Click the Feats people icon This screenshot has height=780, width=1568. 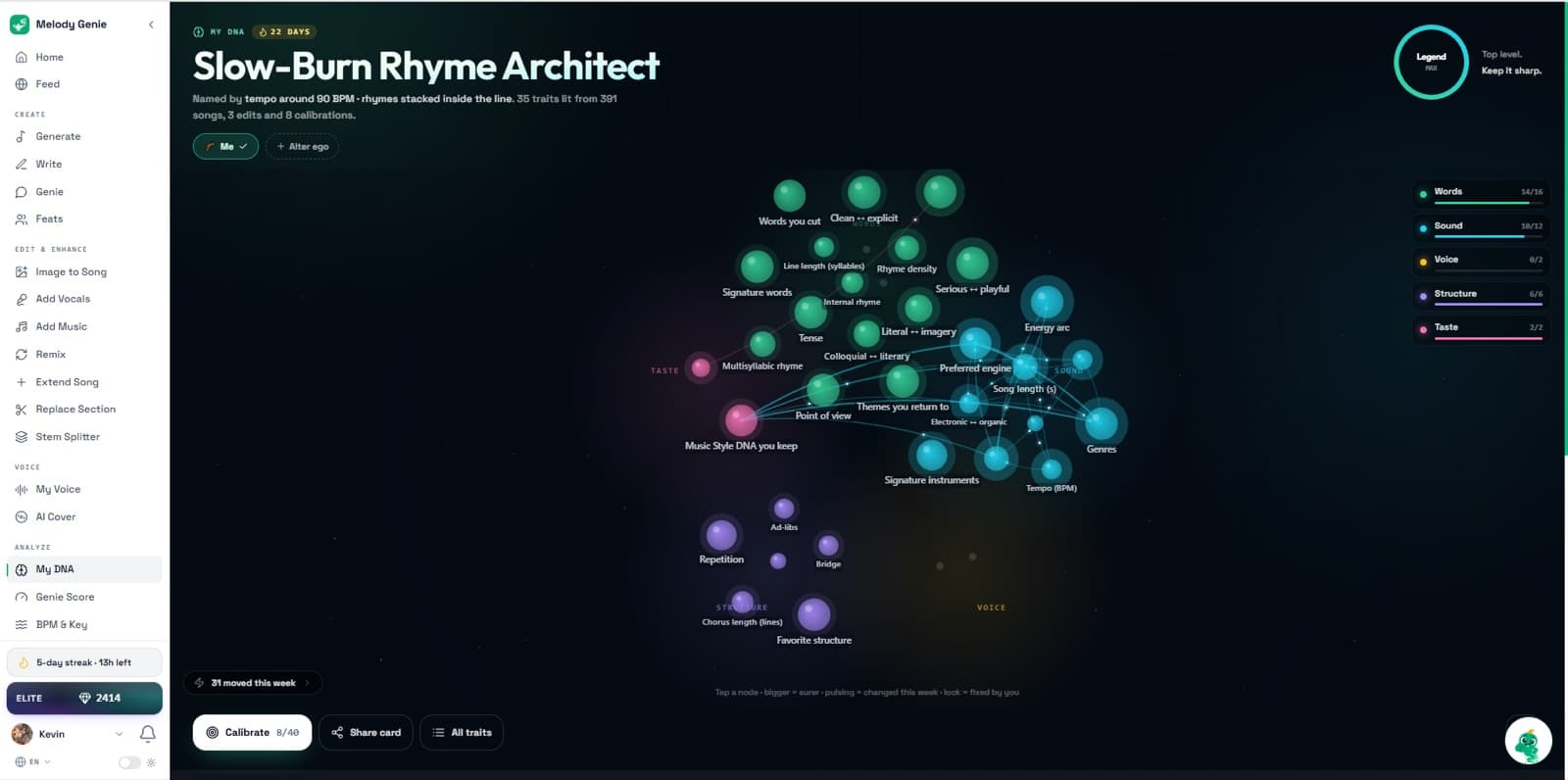22,219
